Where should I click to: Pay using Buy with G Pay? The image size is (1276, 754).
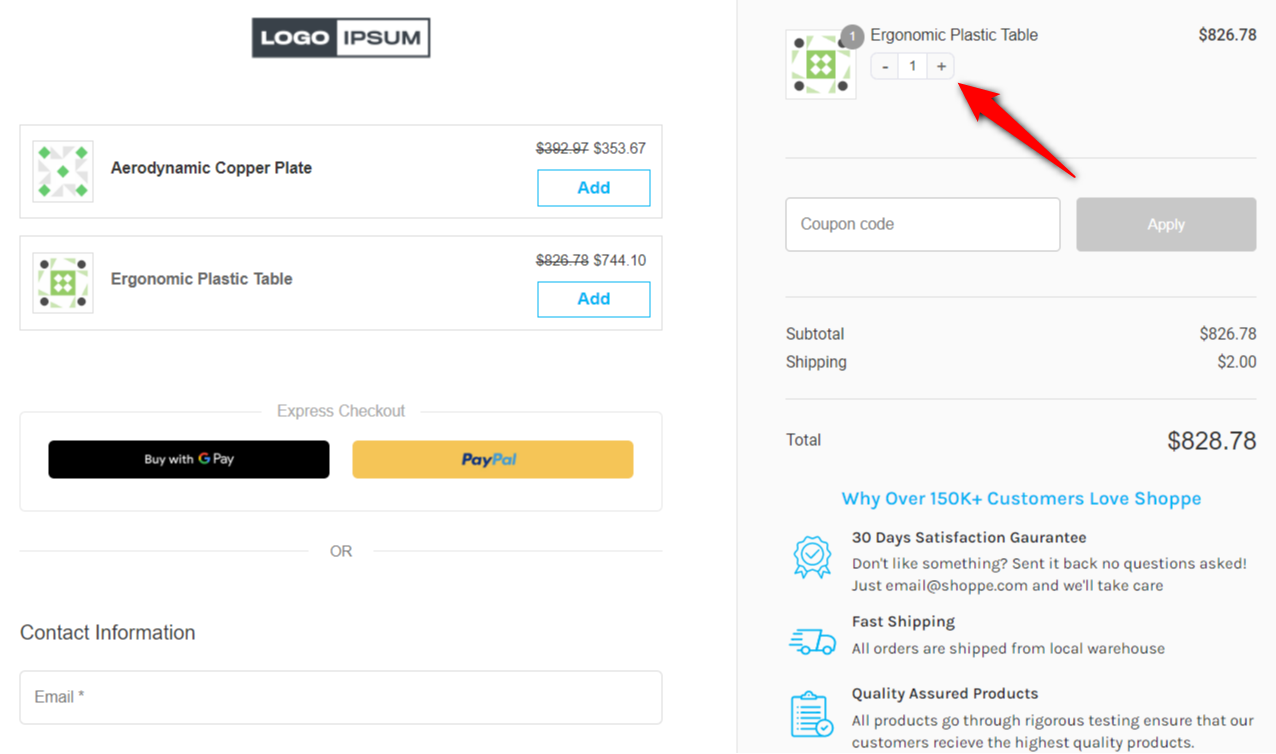pos(189,459)
